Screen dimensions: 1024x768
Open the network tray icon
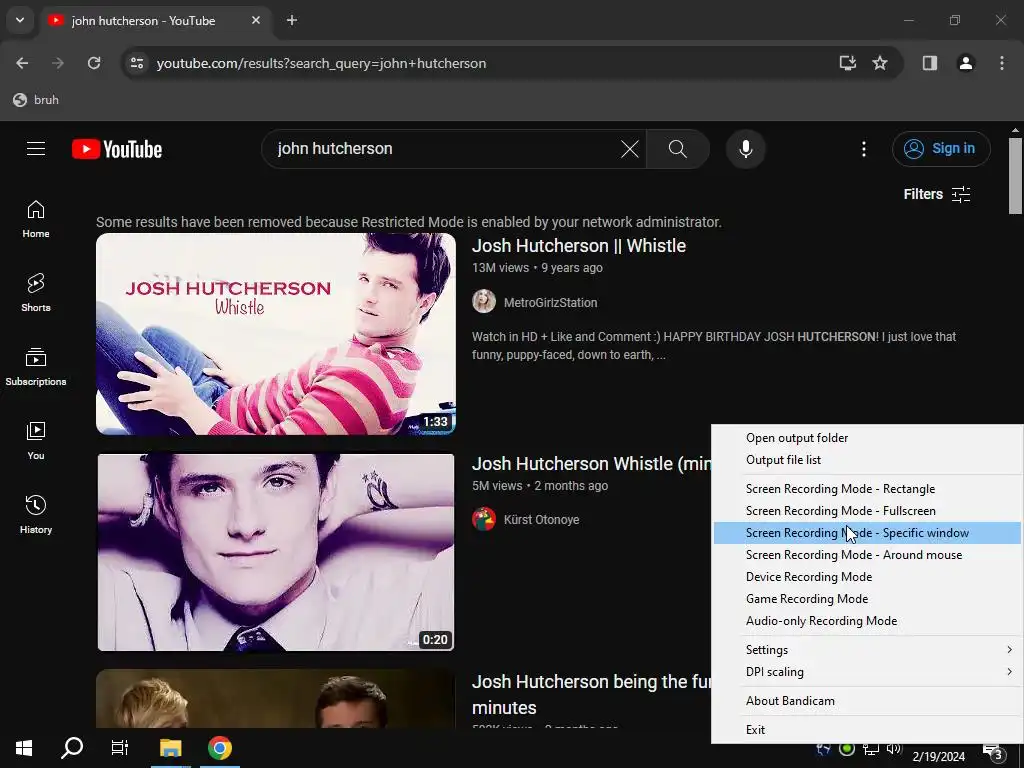click(x=871, y=749)
